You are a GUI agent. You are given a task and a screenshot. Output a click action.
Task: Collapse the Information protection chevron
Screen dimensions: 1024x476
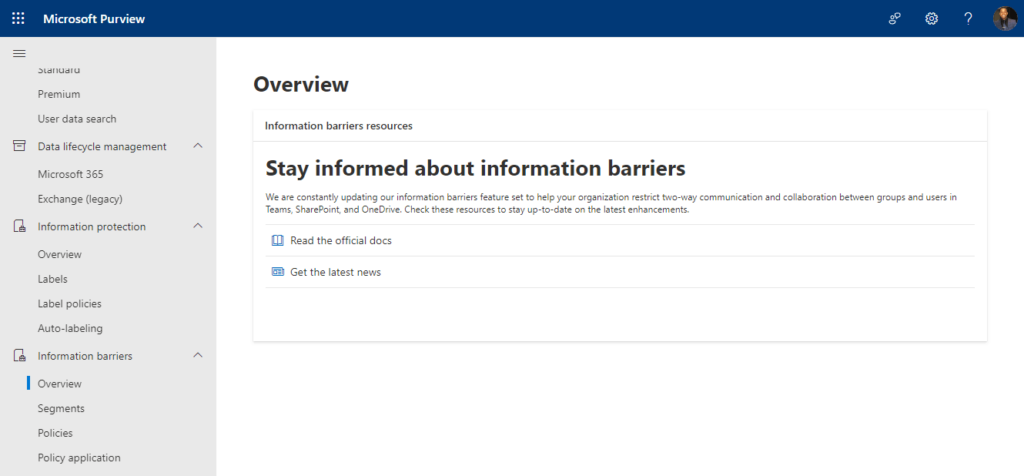coord(199,226)
